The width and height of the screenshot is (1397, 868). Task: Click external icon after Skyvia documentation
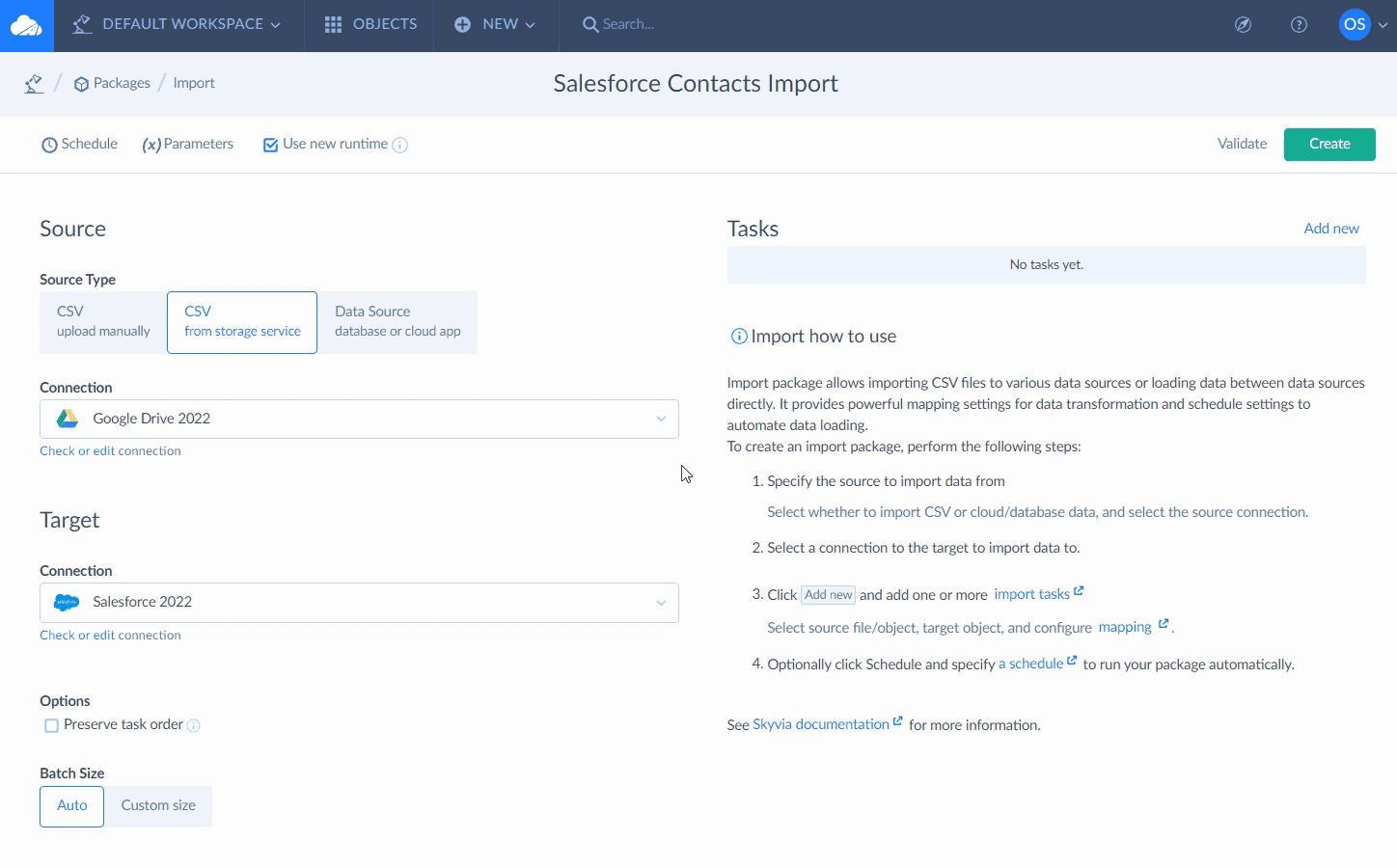click(898, 720)
